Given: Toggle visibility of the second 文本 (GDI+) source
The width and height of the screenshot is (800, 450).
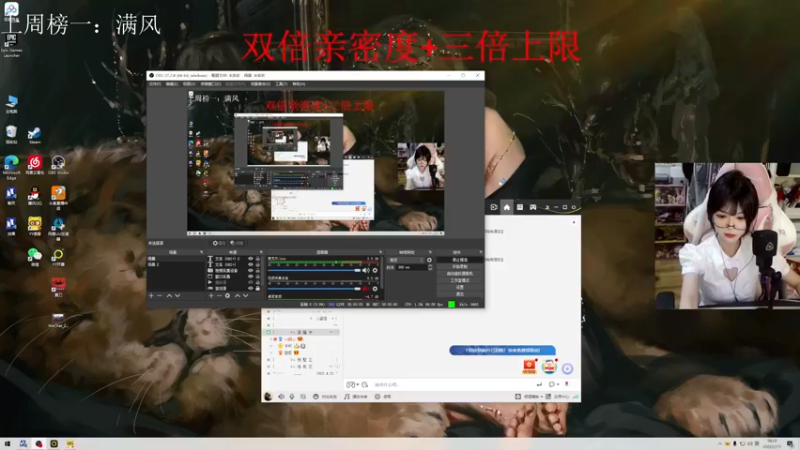Looking at the screenshot, I should pyautogui.click(x=251, y=265).
